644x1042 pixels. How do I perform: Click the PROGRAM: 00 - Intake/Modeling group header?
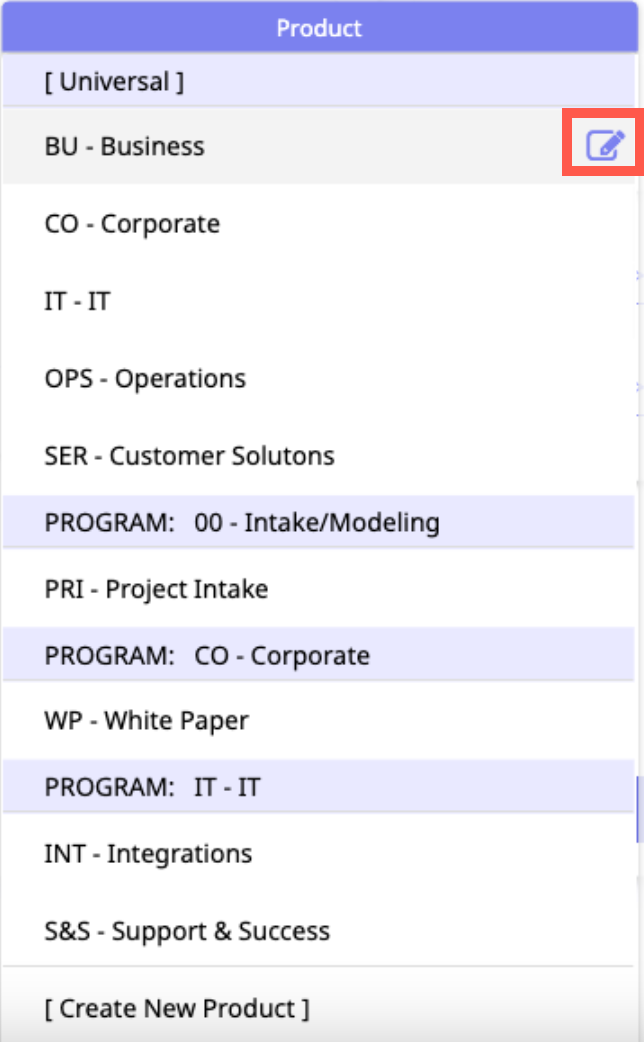242,522
